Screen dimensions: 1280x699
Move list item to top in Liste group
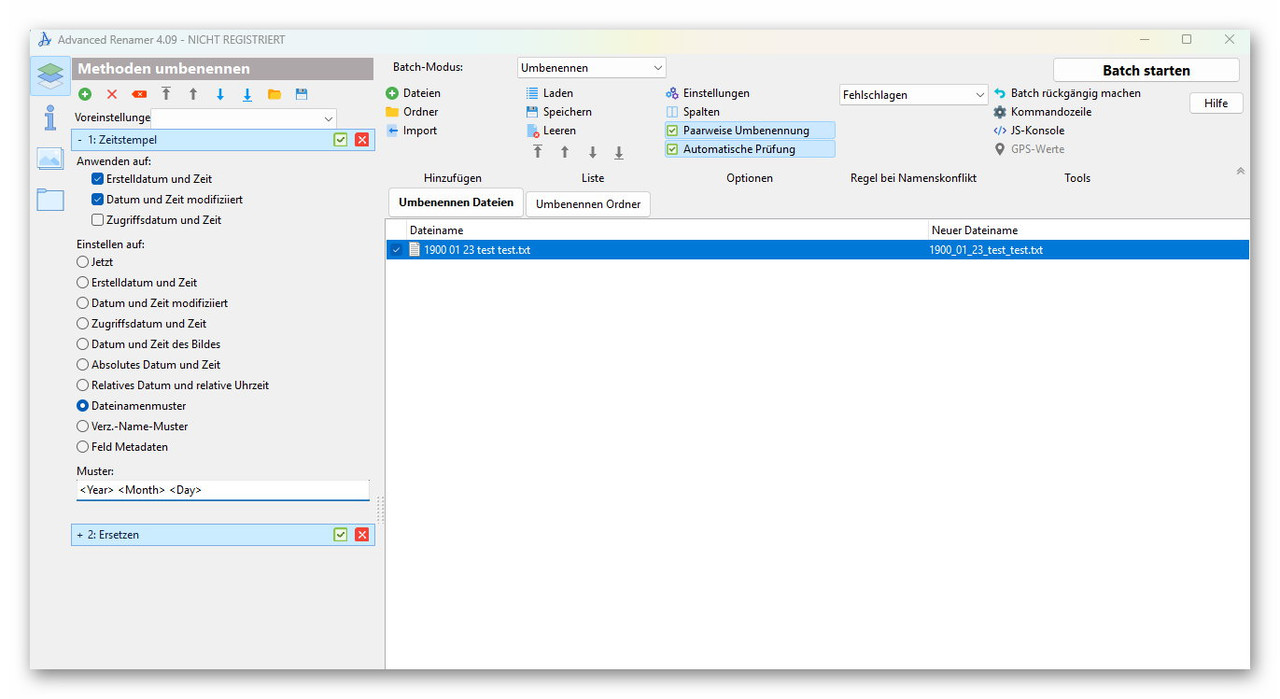coord(538,152)
